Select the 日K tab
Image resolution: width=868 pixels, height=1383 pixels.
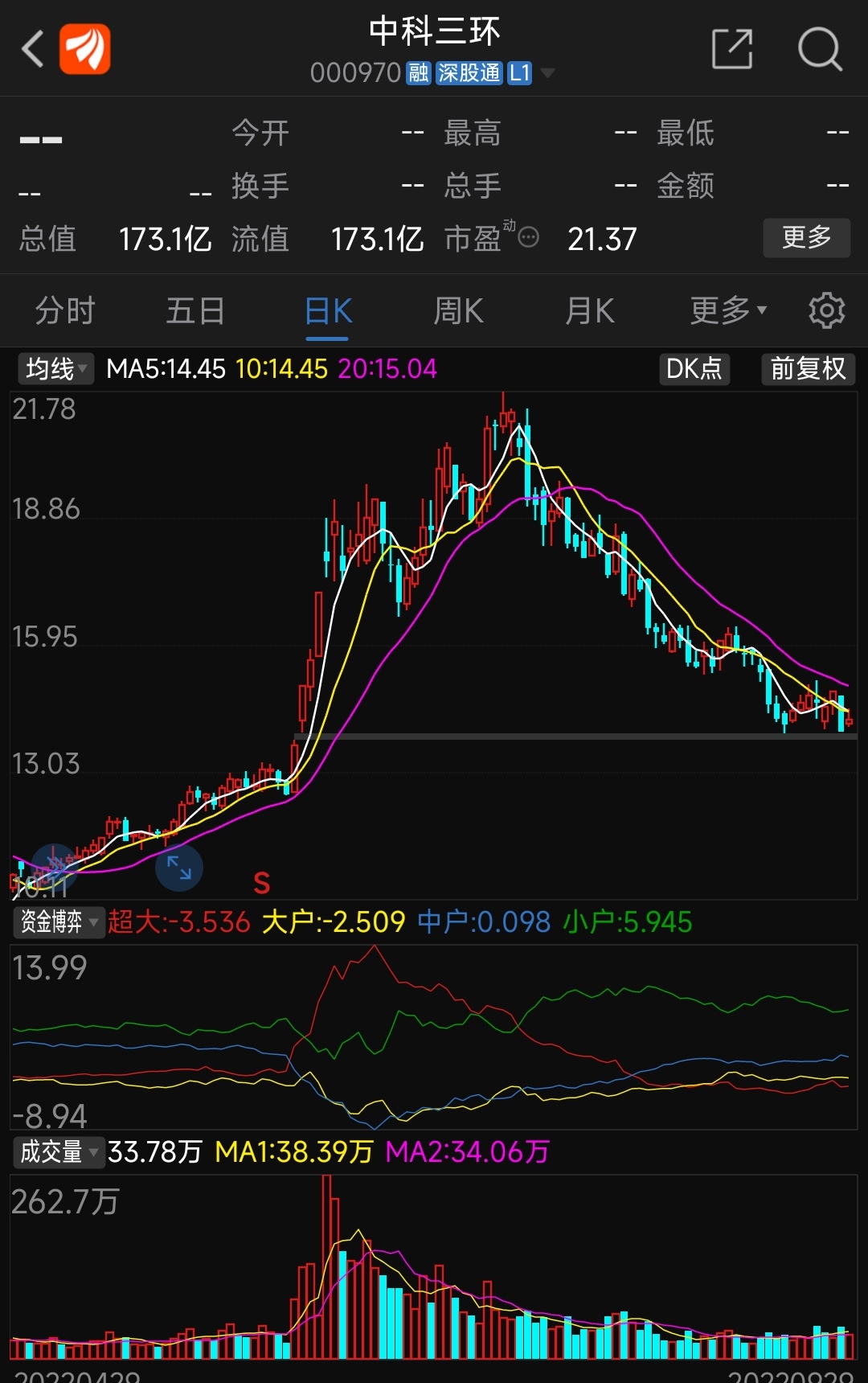click(x=329, y=310)
